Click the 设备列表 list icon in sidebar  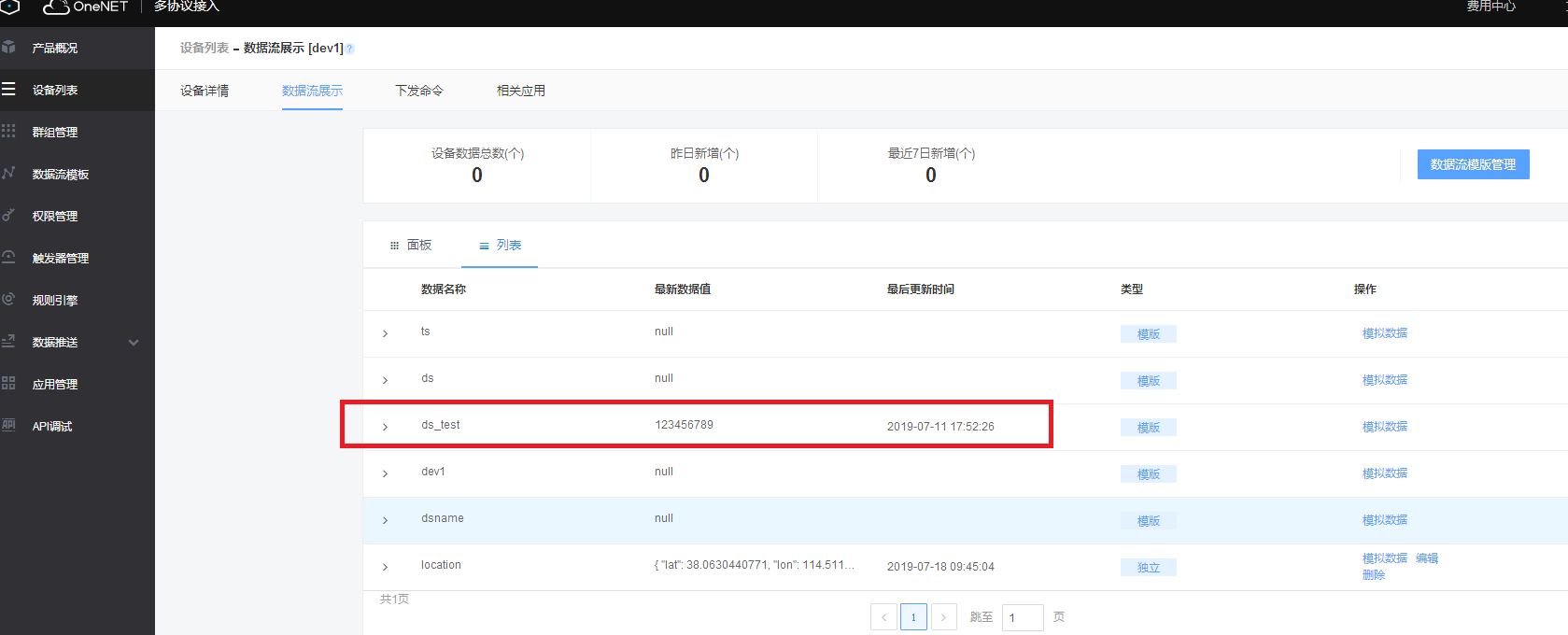click(8, 89)
